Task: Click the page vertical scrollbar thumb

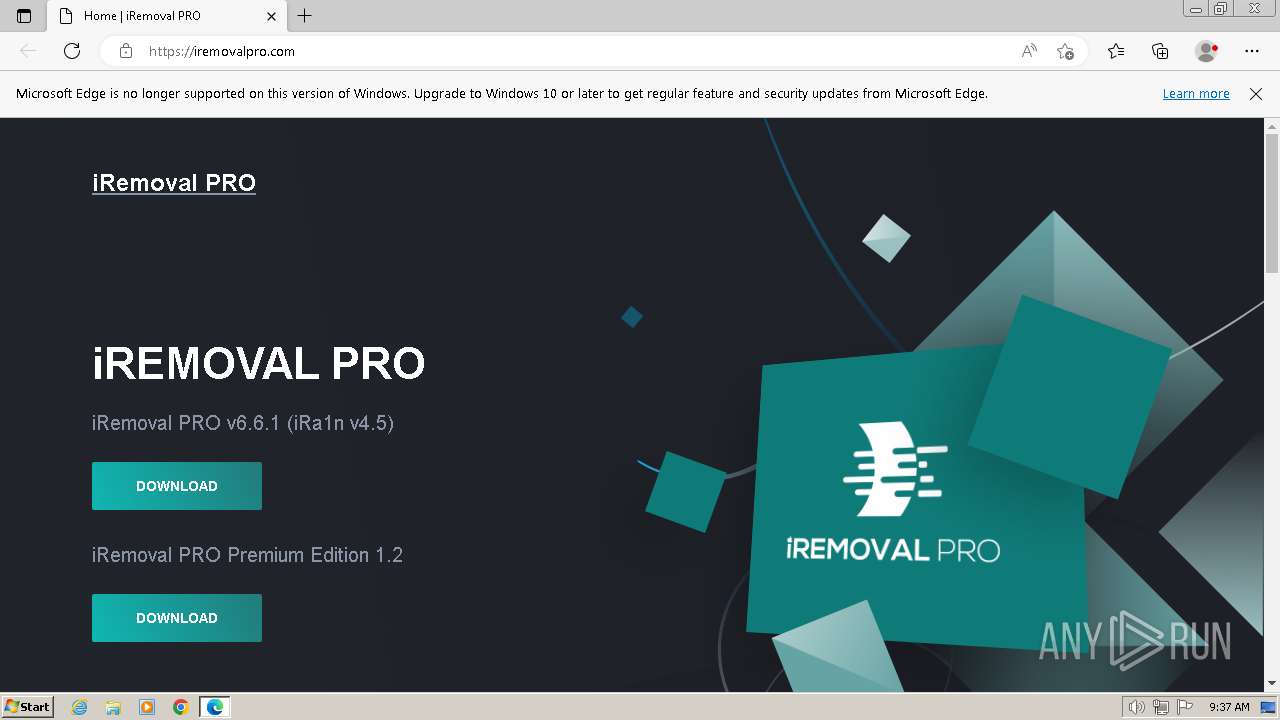Action: point(1272,203)
